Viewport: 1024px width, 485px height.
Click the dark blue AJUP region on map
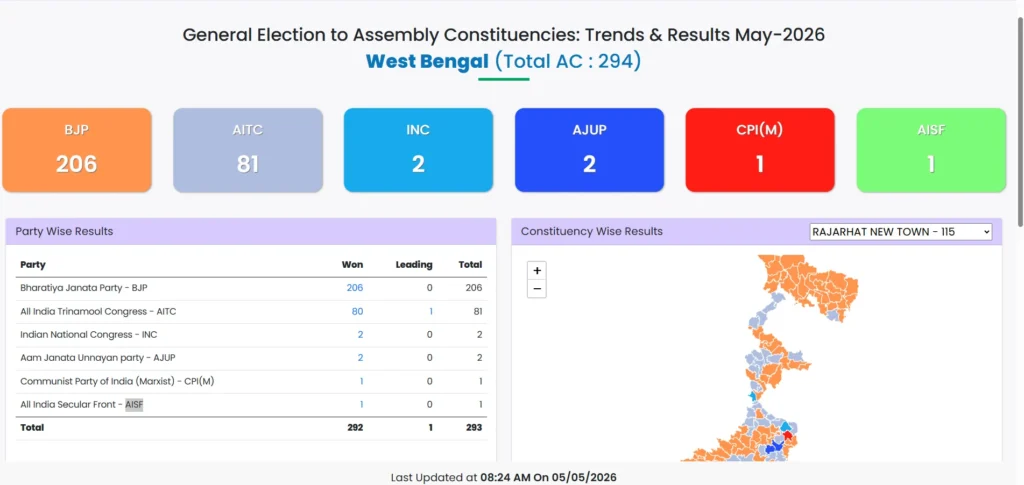click(776, 446)
